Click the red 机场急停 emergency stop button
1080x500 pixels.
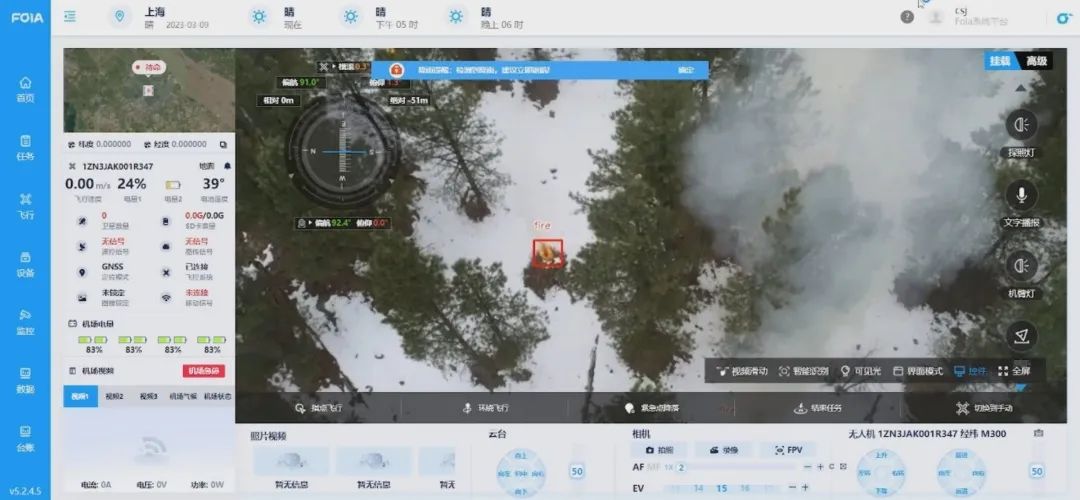coord(204,371)
